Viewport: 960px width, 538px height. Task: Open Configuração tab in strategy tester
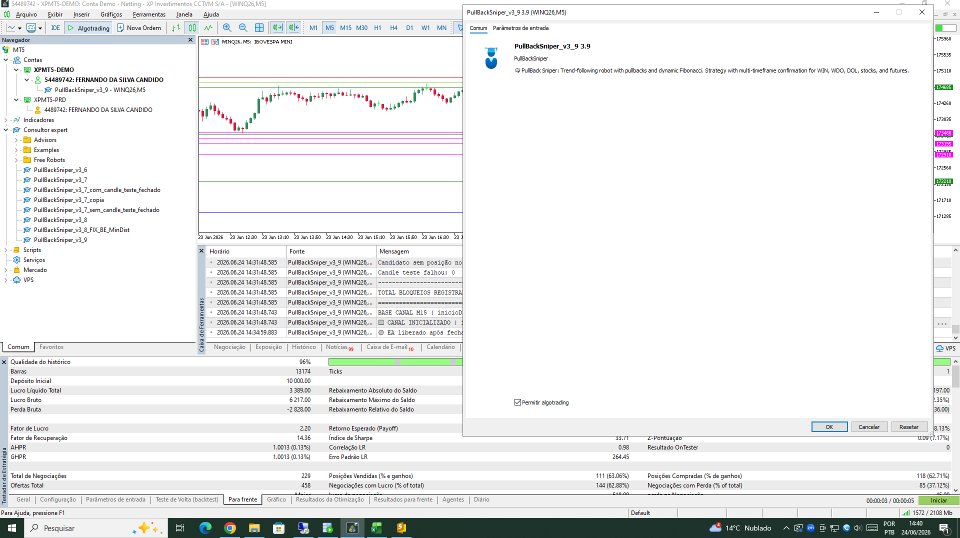(x=58, y=499)
